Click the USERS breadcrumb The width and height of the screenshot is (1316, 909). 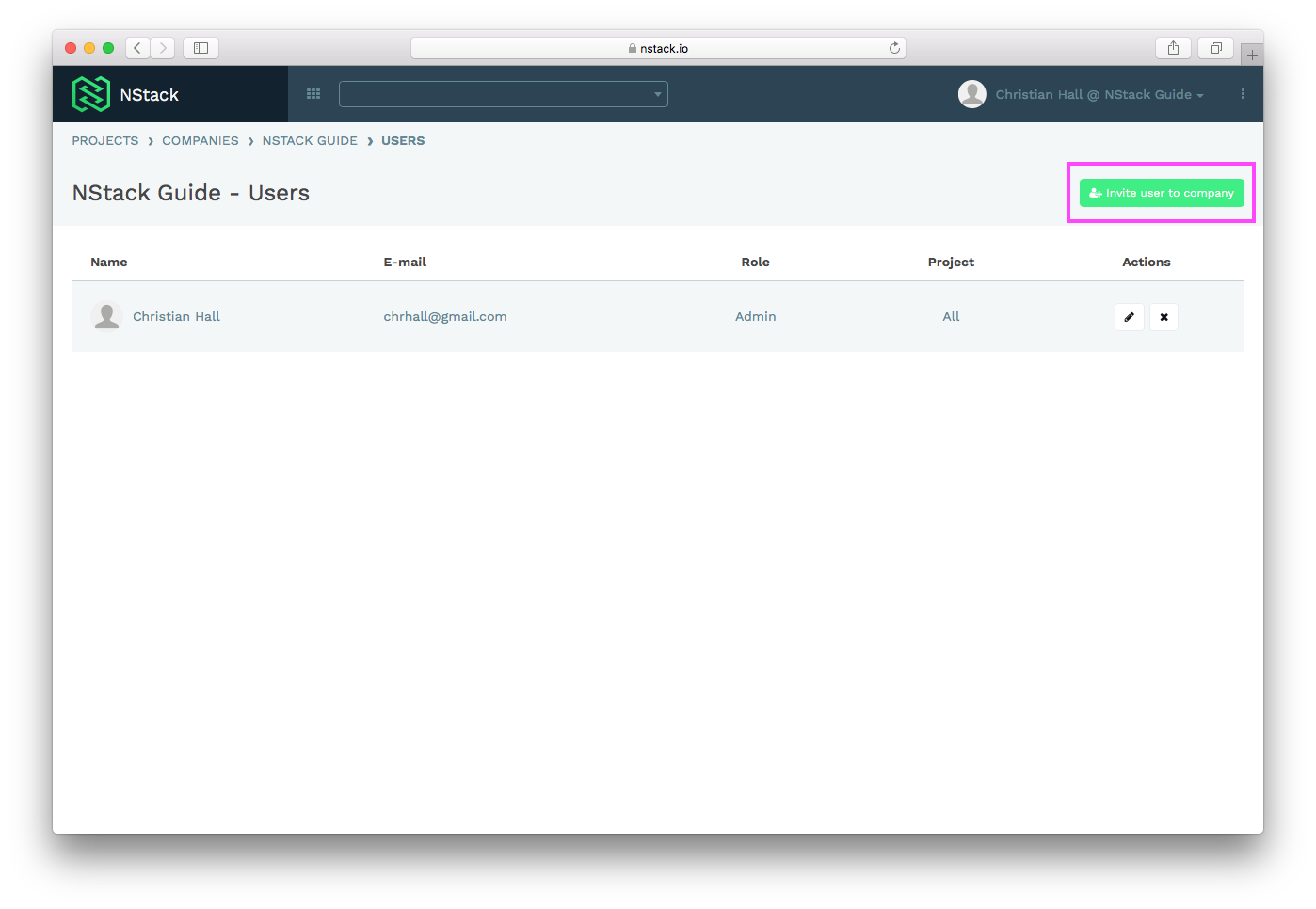tap(403, 141)
